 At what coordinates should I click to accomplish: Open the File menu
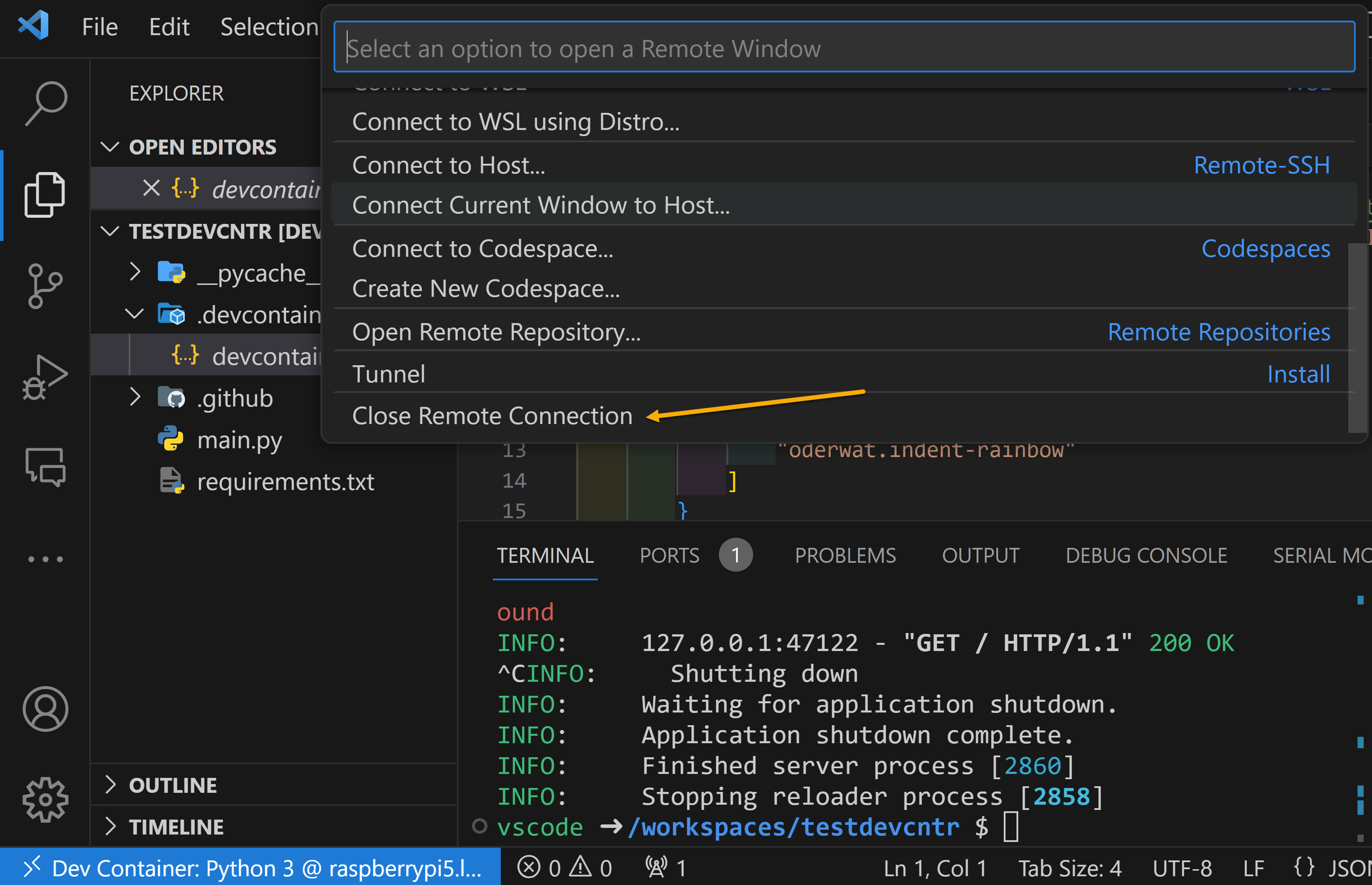pyautogui.click(x=99, y=26)
